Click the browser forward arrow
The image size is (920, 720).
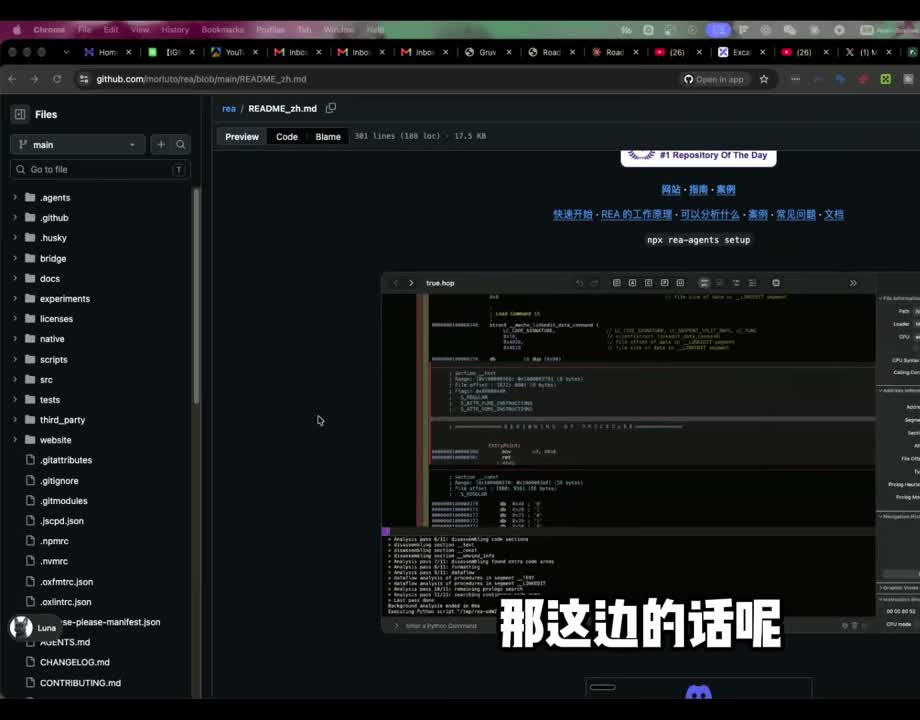(34, 79)
